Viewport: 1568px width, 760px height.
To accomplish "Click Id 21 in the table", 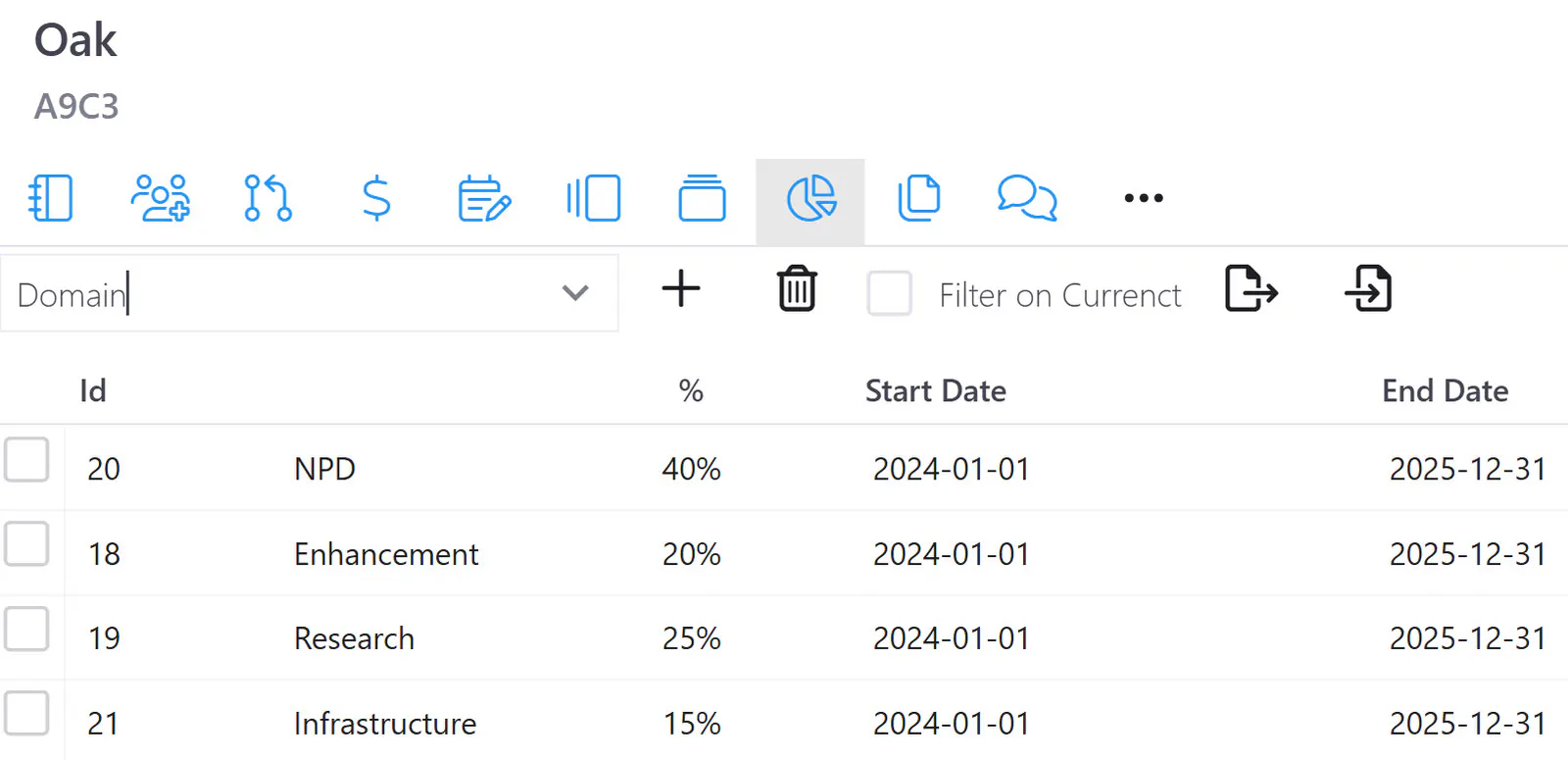I will (x=103, y=724).
